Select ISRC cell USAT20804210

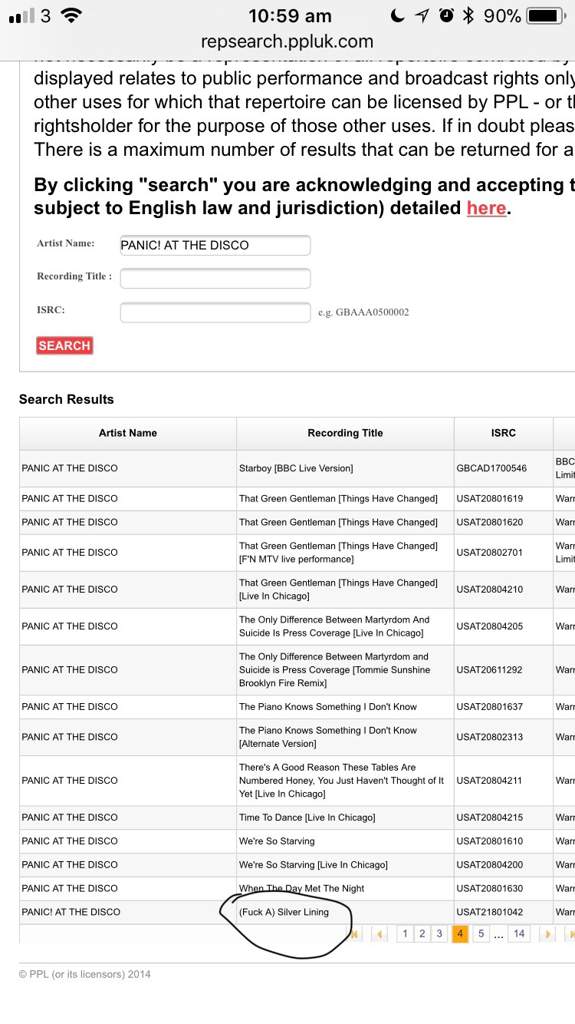coord(503,590)
